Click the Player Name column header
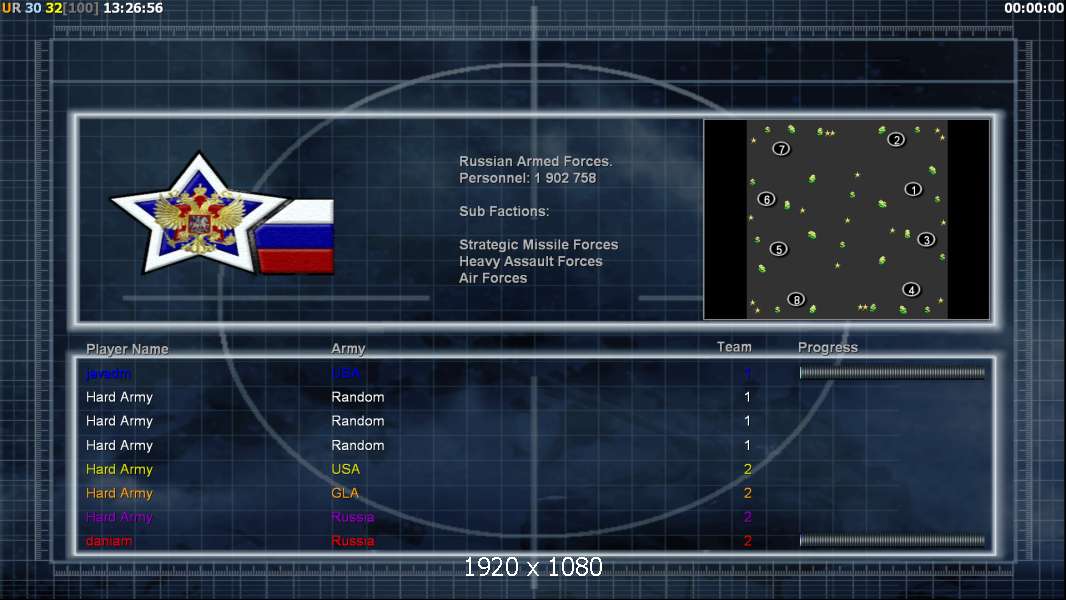 (x=127, y=349)
